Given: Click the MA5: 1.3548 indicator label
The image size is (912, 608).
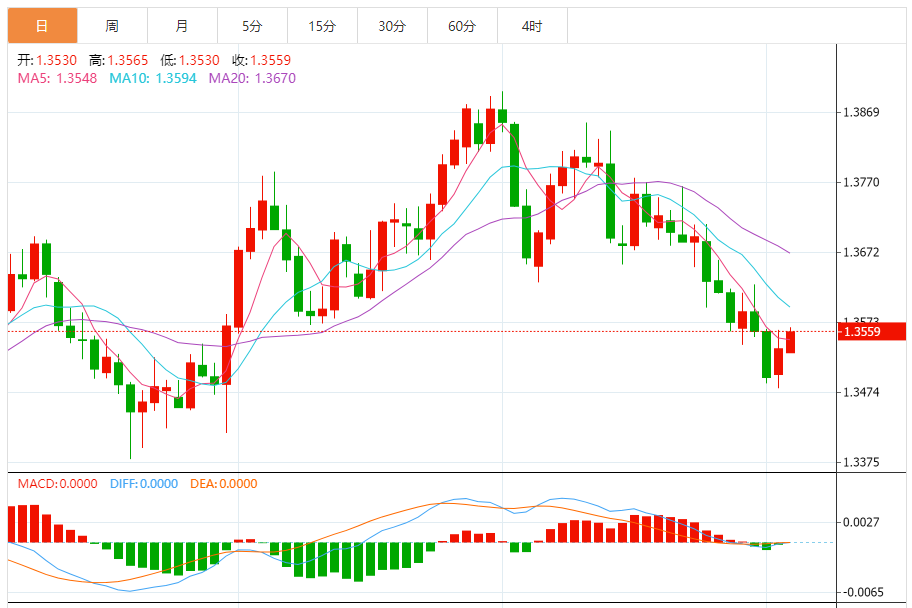Looking at the screenshot, I should pos(57,78).
